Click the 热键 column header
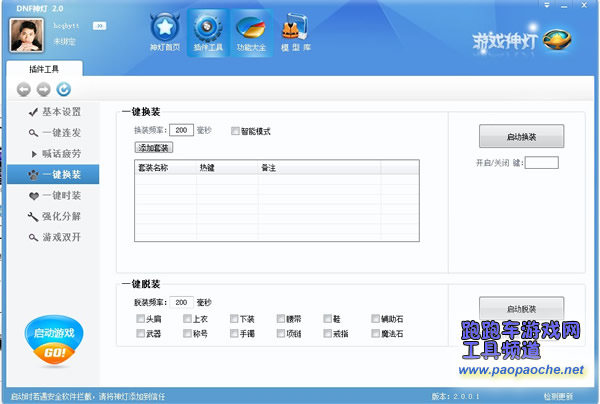Image resolution: width=600 pixels, height=404 pixels. [x=227, y=168]
